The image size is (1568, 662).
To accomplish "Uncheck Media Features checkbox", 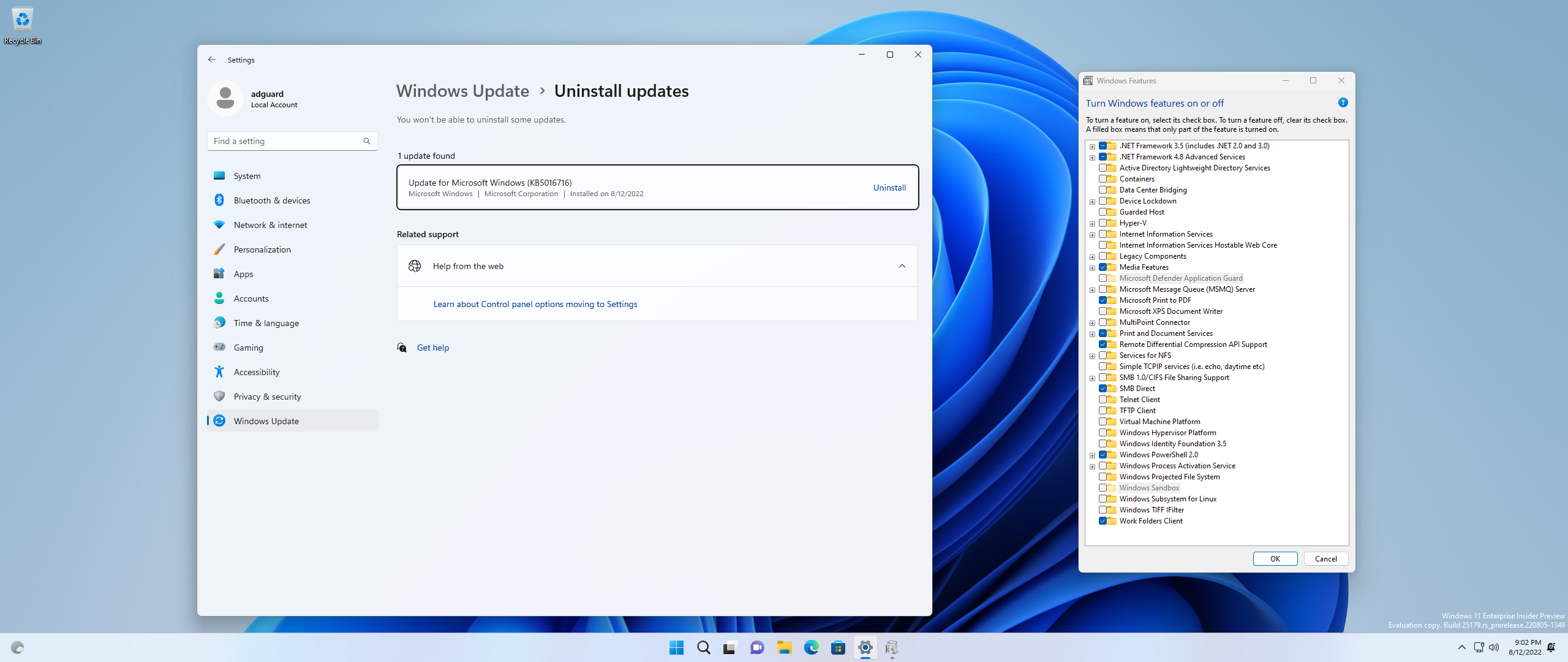I will (1102, 267).
